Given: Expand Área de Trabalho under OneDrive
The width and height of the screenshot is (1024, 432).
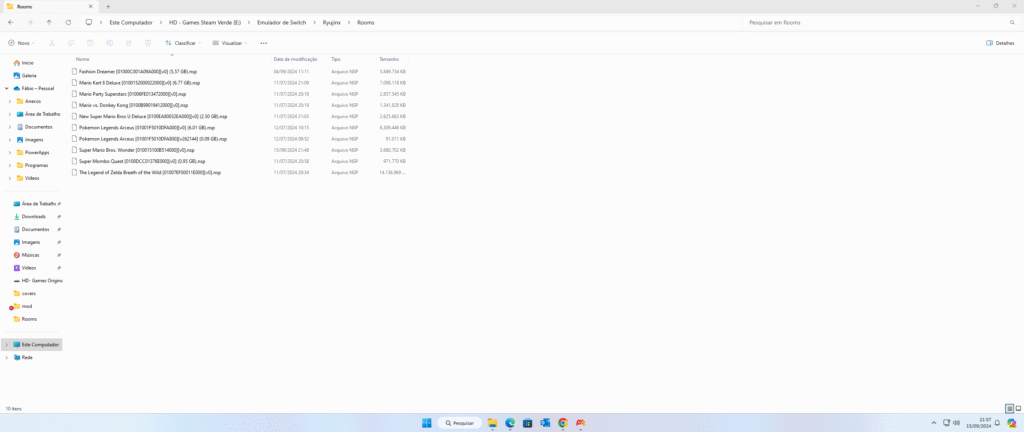Looking at the screenshot, I should point(10,114).
